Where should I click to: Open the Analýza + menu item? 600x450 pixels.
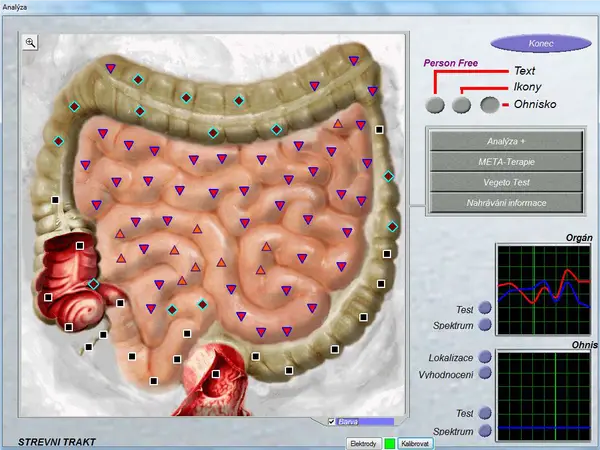click(x=506, y=141)
